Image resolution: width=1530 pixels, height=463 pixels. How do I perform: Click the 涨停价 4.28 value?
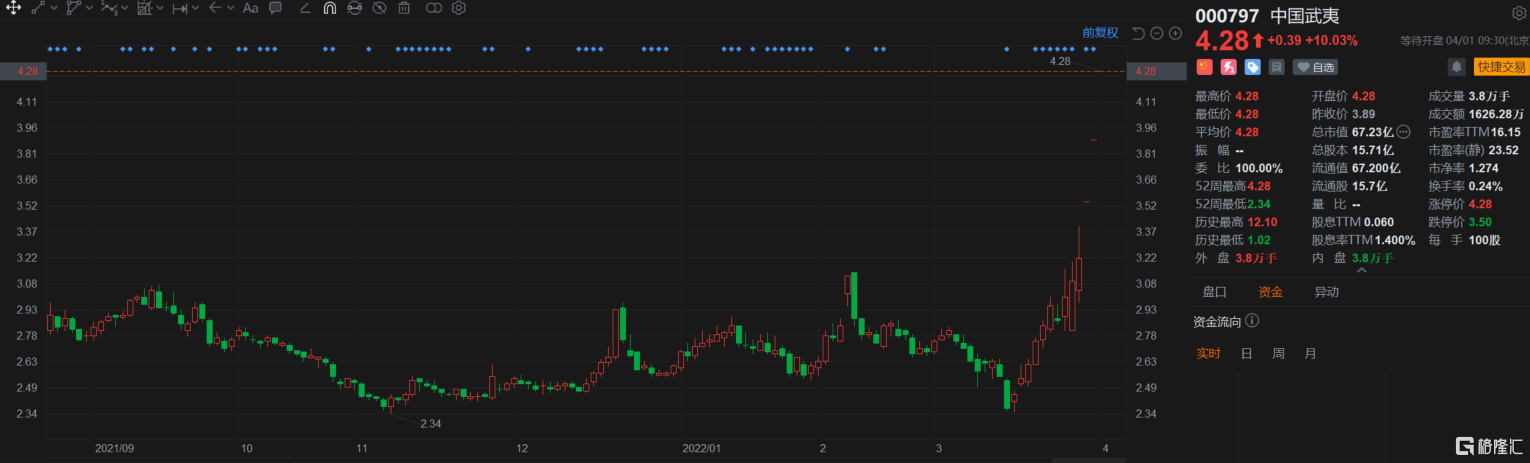[x=1482, y=204]
